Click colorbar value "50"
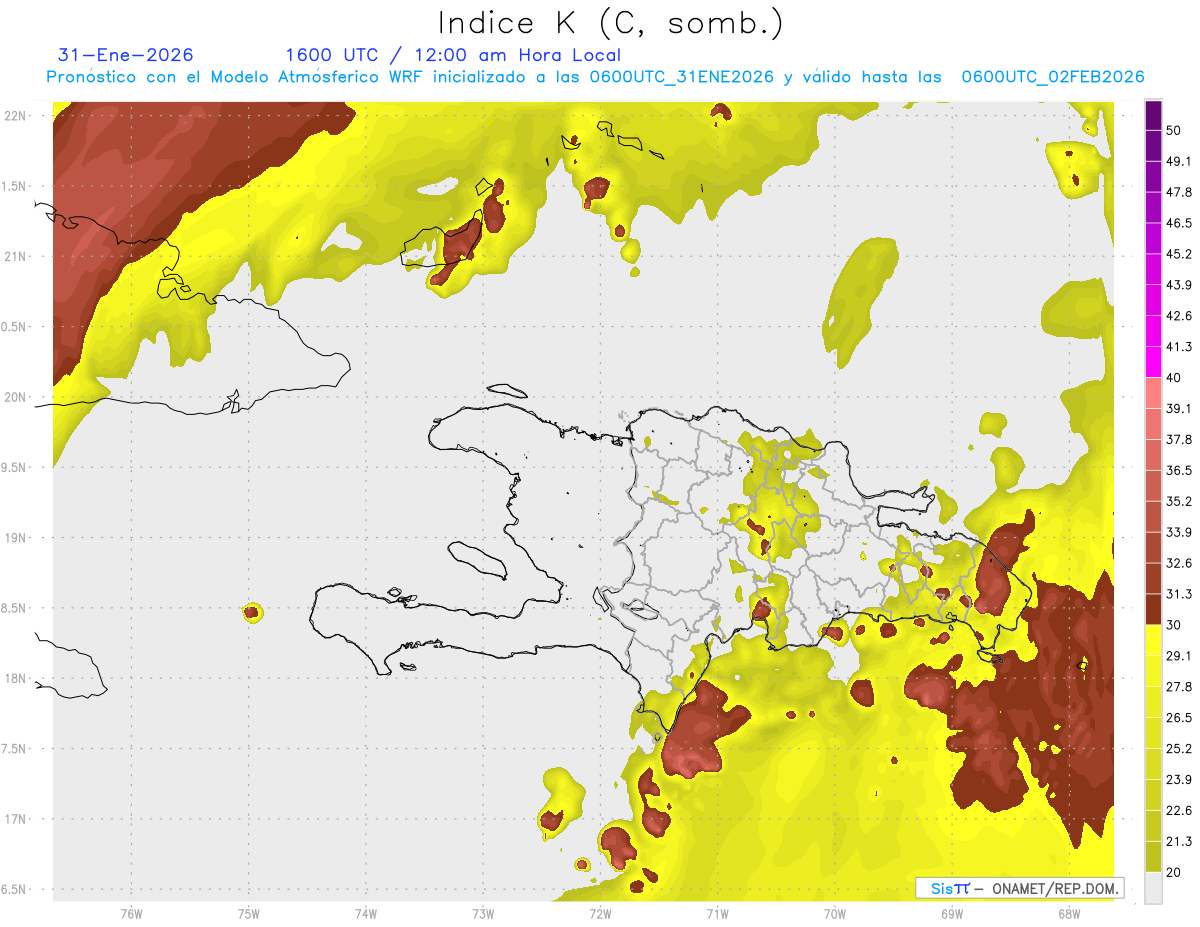The width and height of the screenshot is (1200, 927). point(1175,130)
